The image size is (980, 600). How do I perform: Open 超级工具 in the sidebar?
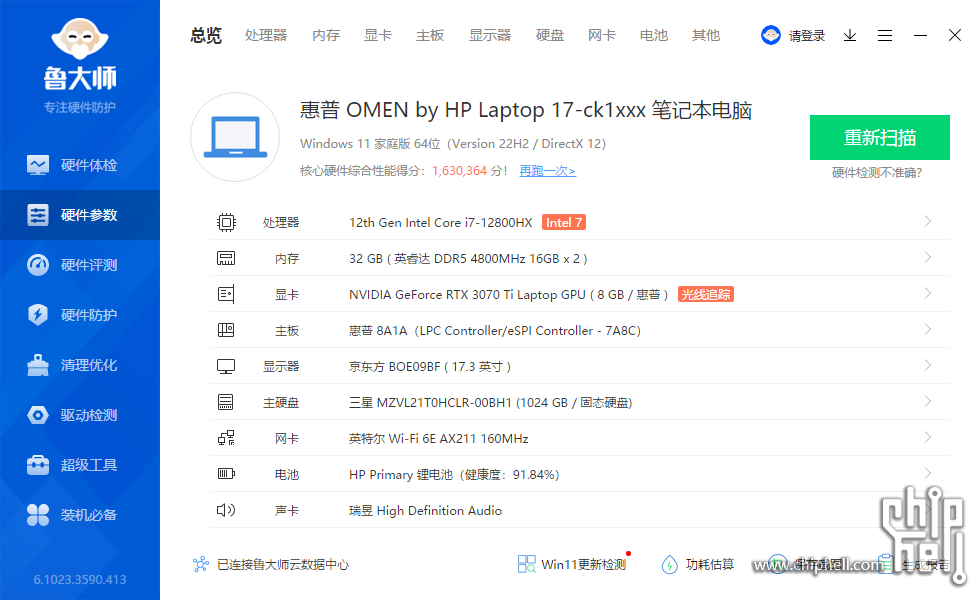pos(80,465)
